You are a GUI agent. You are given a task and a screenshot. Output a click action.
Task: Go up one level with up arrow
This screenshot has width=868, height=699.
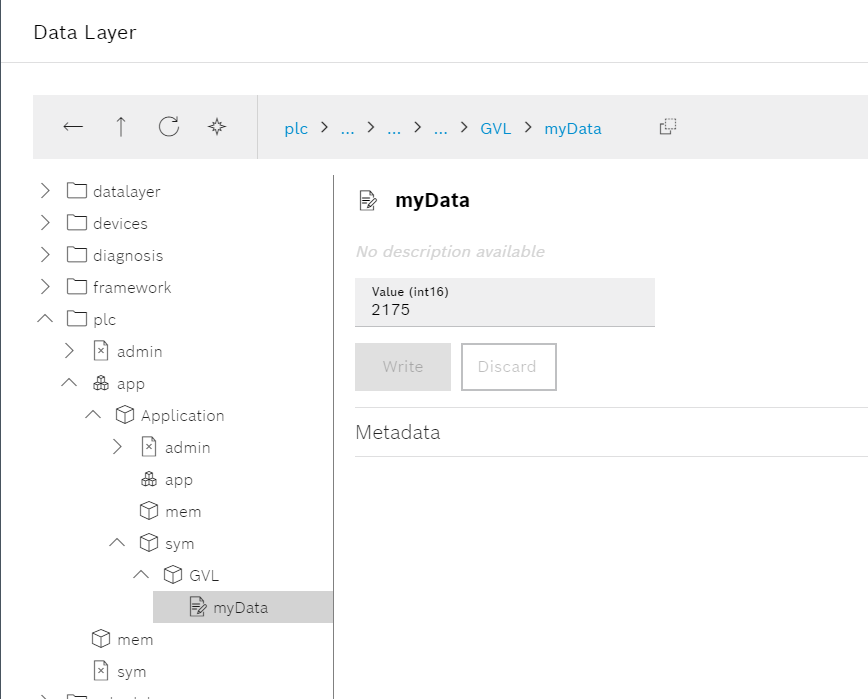(121, 127)
